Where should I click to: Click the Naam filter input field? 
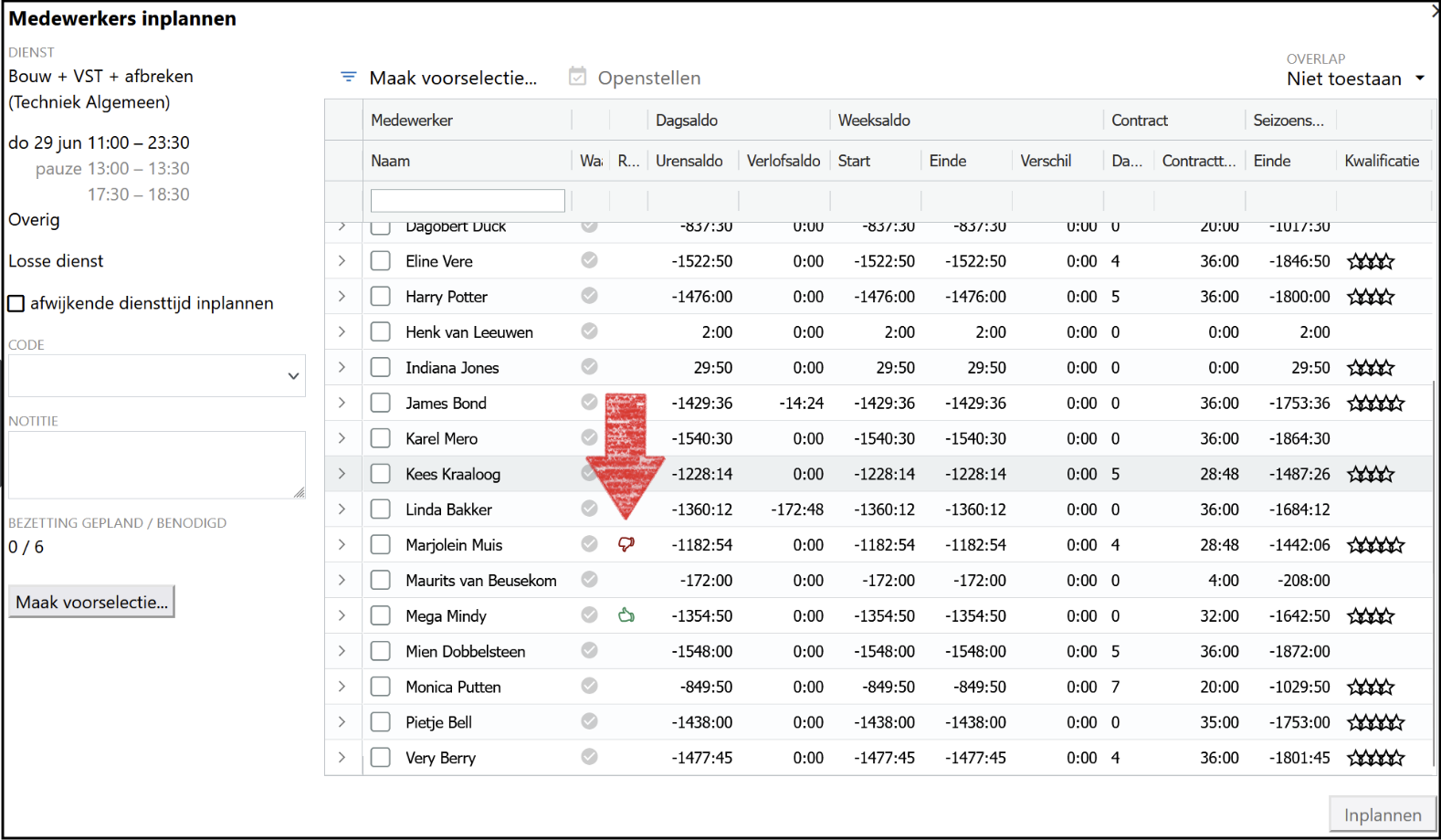point(468,201)
